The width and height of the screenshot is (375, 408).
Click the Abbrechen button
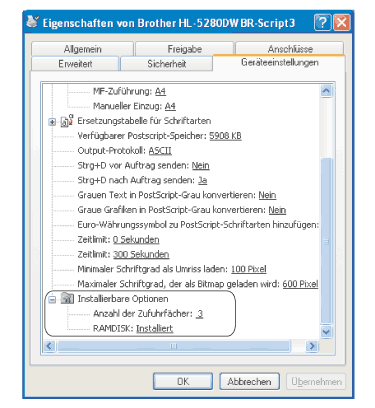pyautogui.click(x=249, y=381)
